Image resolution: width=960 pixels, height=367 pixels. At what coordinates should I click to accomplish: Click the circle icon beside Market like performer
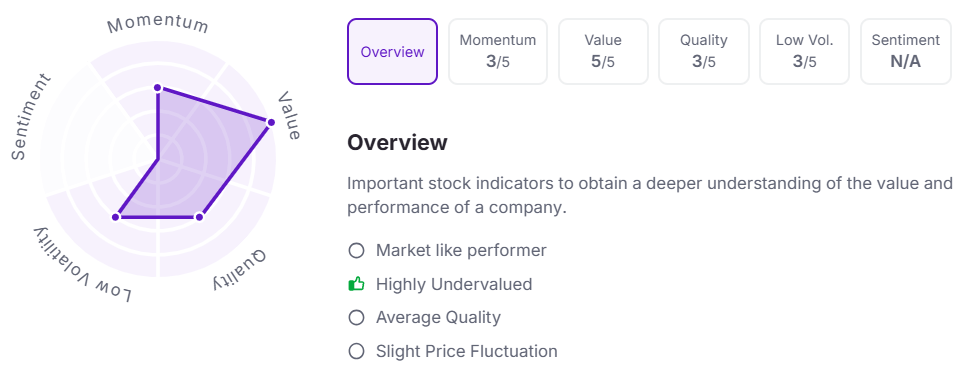[x=356, y=251]
